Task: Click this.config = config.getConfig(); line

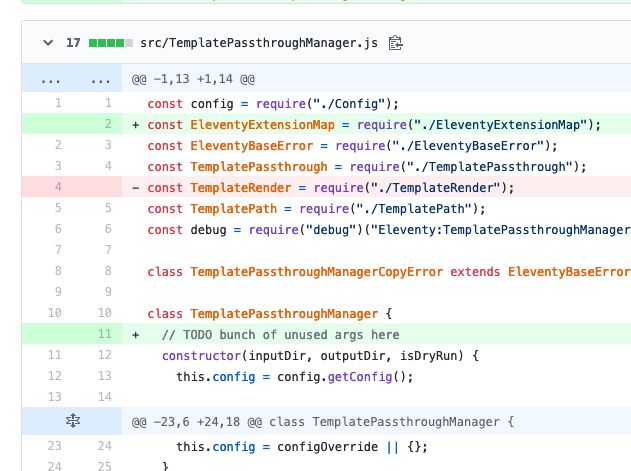Action: 295,376
